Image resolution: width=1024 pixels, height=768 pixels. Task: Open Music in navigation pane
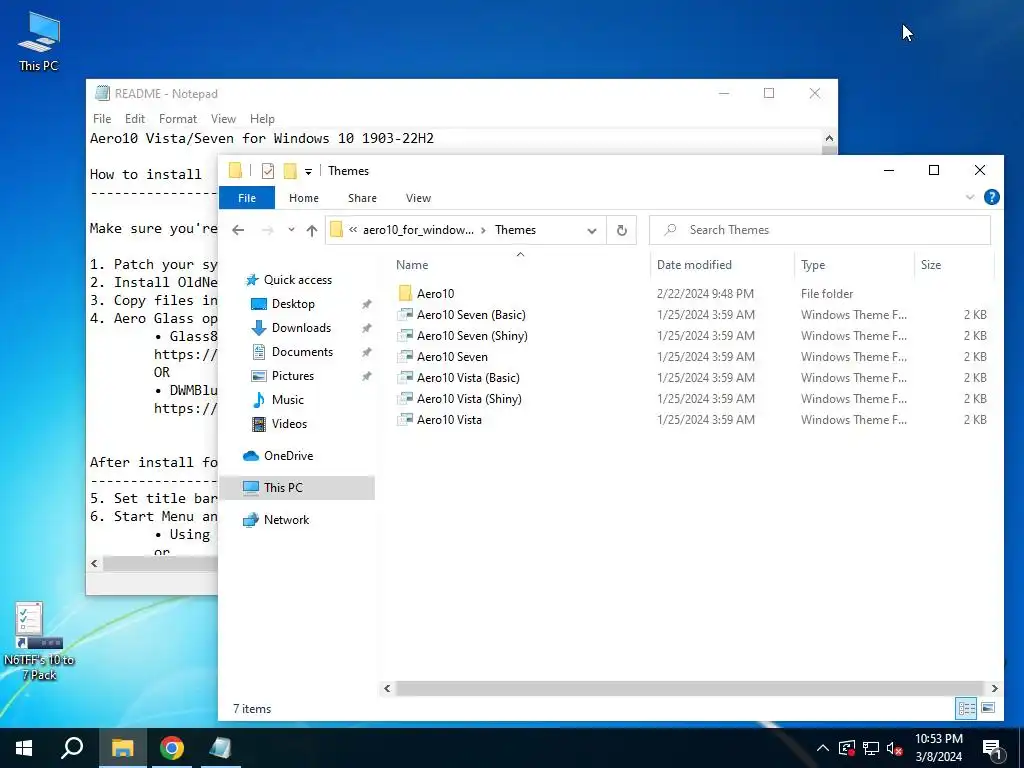(x=287, y=400)
